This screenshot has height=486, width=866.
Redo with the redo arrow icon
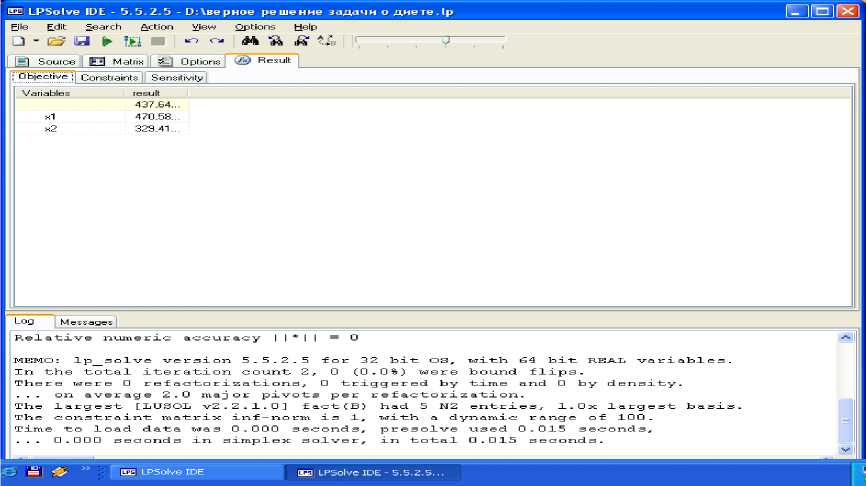pyautogui.click(x=217, y=41)
